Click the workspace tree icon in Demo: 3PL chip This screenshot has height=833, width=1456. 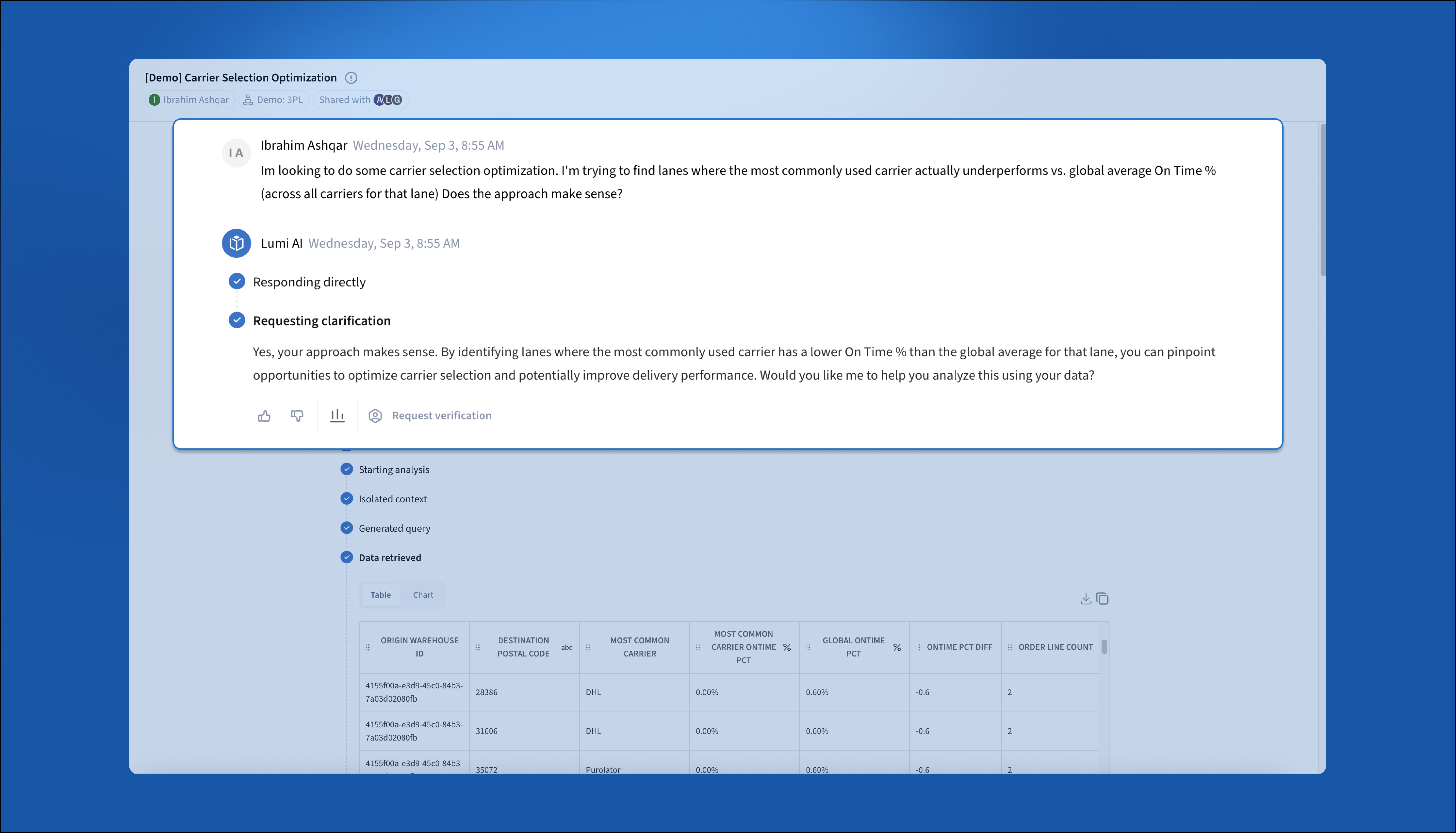coord(248,100)
